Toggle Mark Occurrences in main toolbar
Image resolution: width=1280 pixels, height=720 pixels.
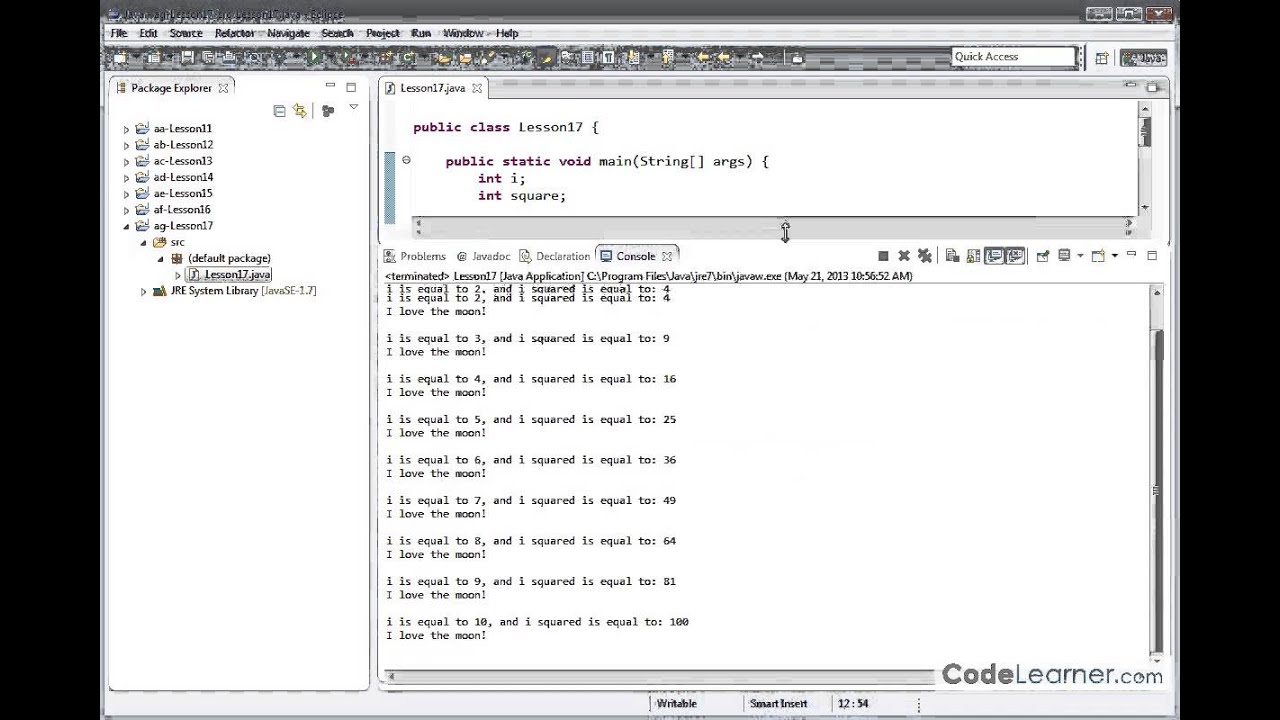pyautogui.click(x=547, y=58)
